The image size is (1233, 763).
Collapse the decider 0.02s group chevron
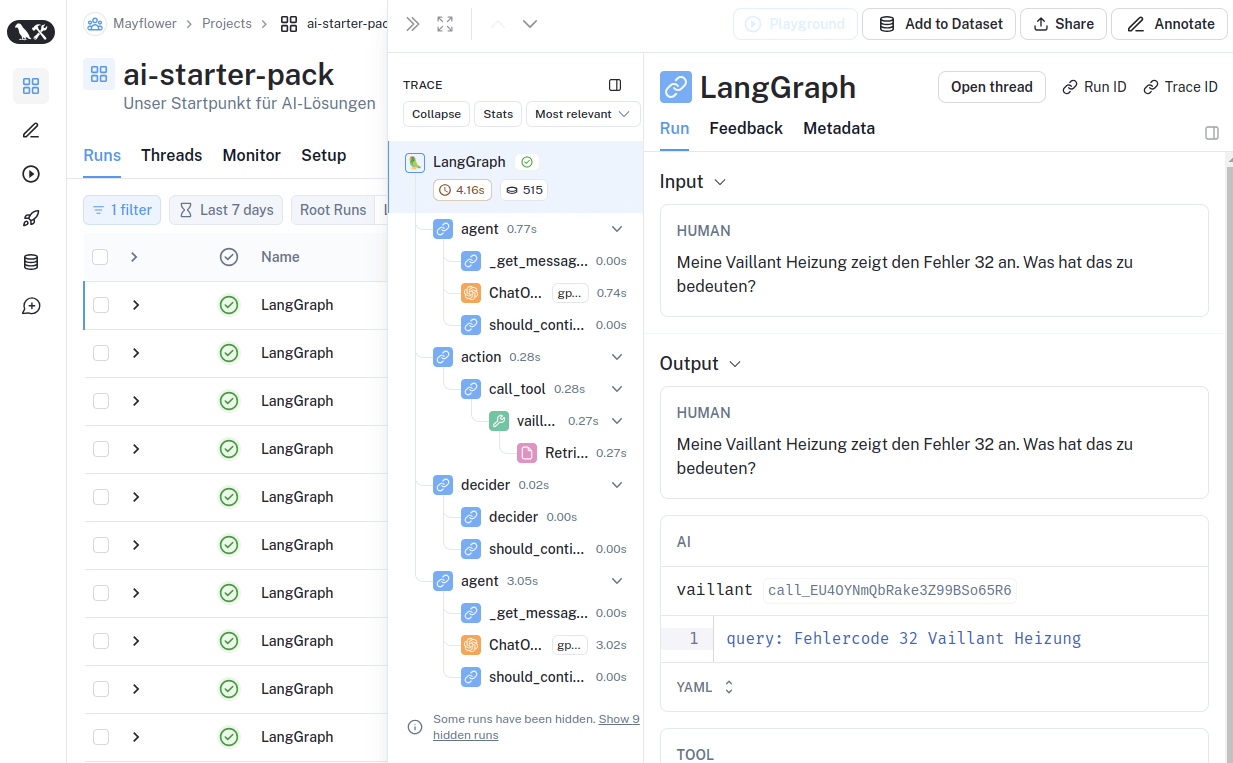click(x=617, y=485)
